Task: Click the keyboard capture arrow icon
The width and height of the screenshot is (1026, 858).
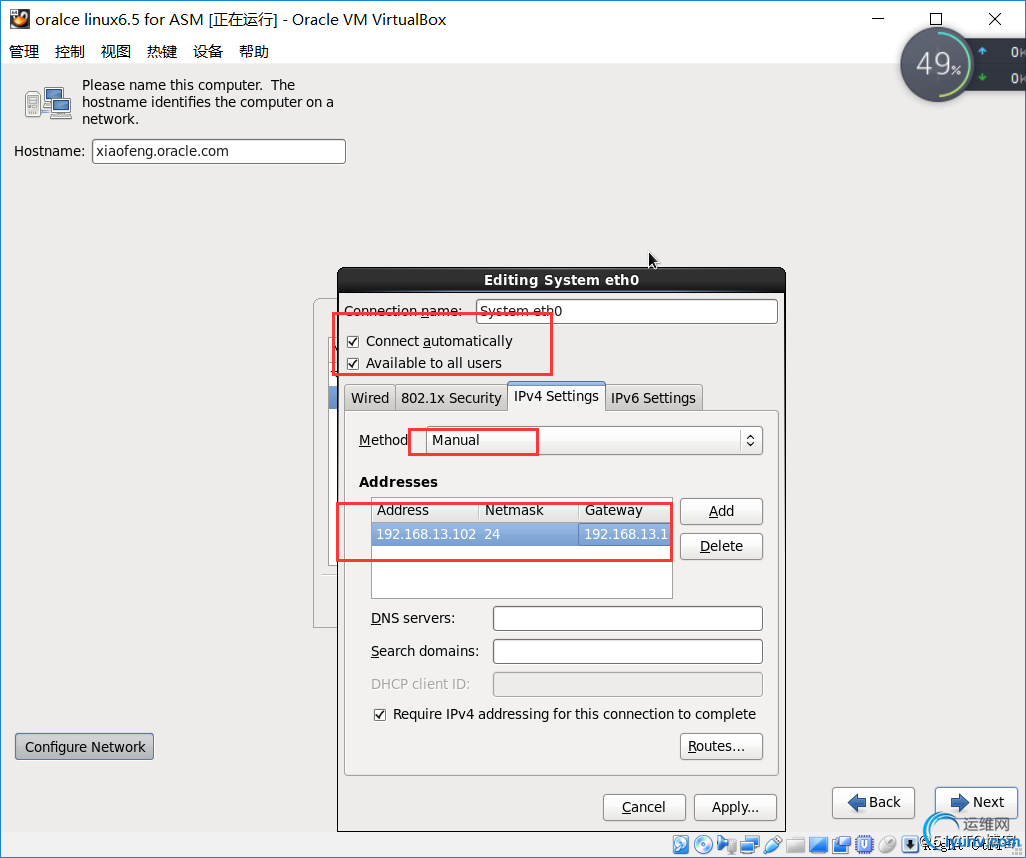Action: pos(910,844)
